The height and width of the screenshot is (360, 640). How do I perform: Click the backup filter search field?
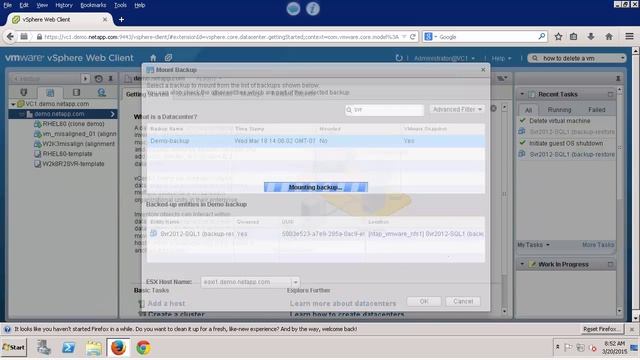(384, 110)
